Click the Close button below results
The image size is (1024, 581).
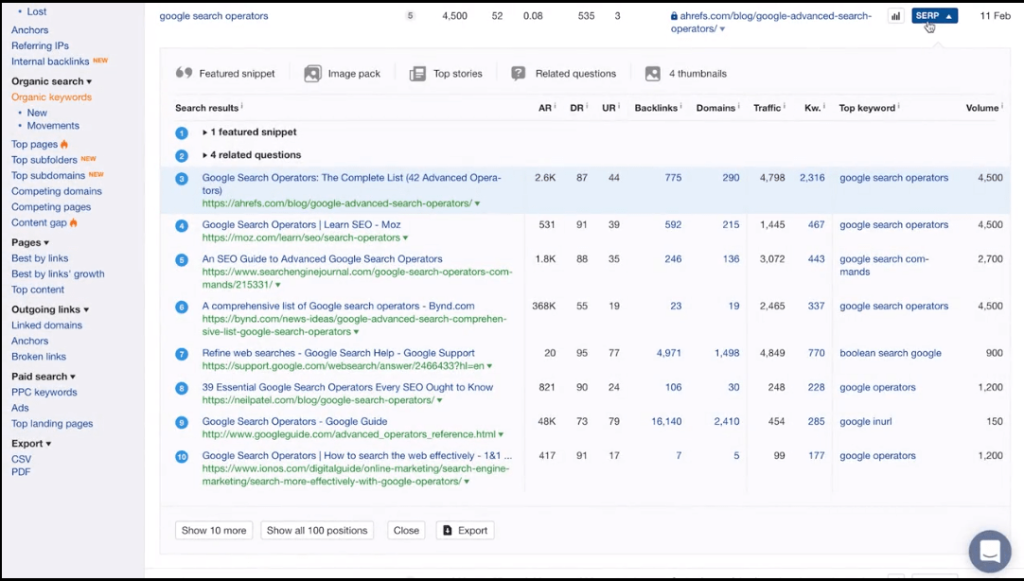click(x=406, y=530)
